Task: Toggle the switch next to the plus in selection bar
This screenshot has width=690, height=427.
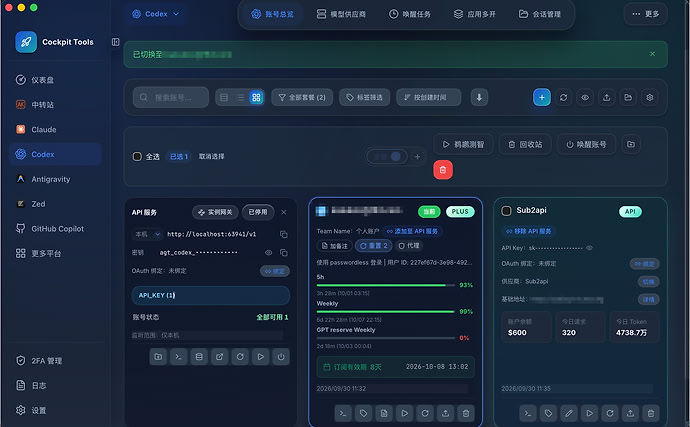Action: 387,156
